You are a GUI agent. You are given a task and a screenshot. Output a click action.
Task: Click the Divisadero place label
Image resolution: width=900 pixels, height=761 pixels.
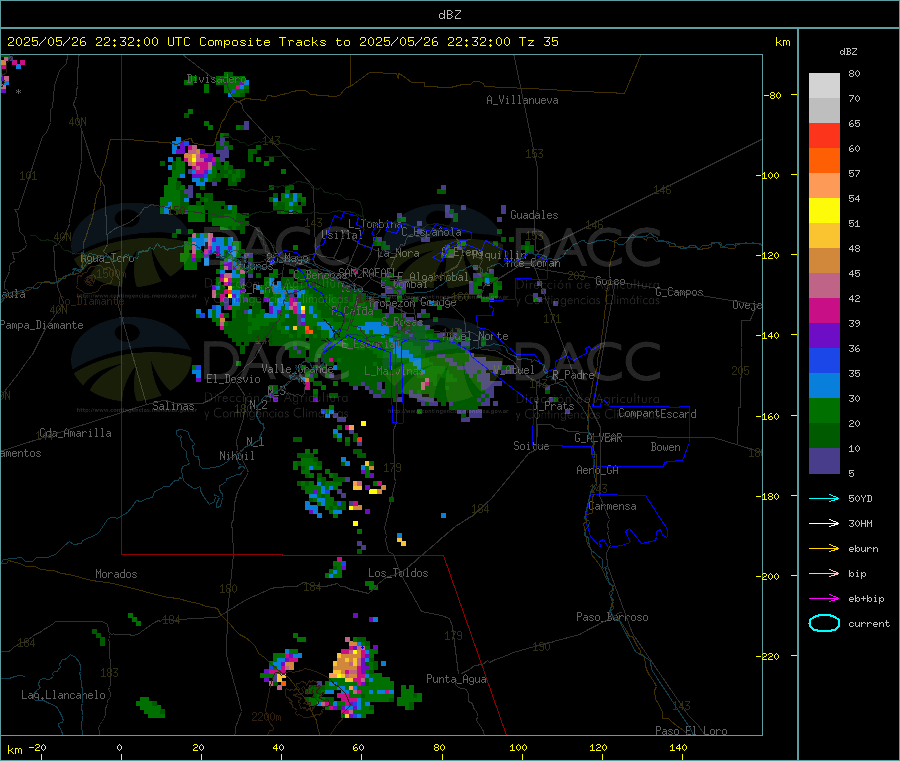(216, 79)
